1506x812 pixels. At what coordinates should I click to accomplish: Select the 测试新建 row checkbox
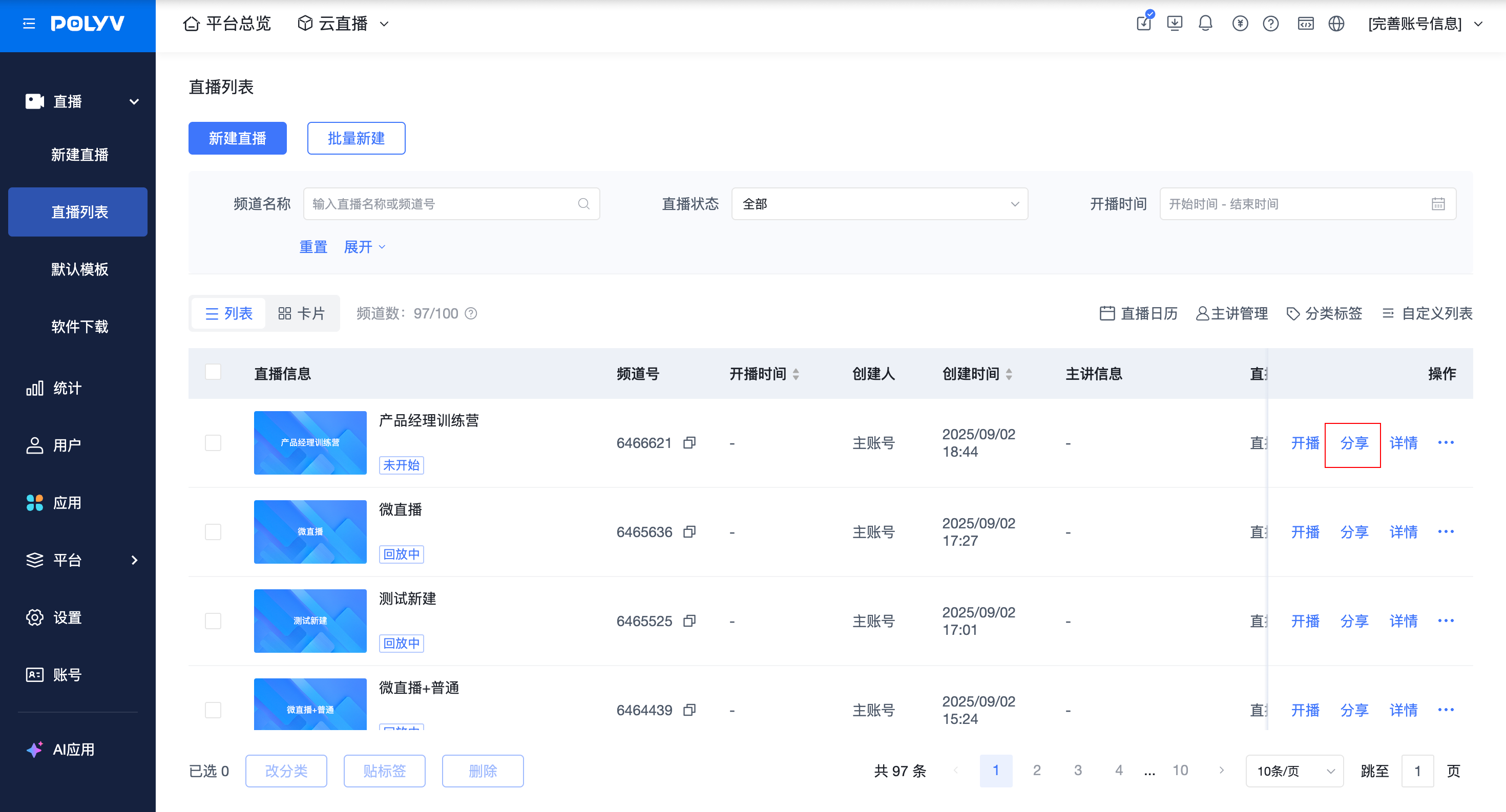pos(214,621)
